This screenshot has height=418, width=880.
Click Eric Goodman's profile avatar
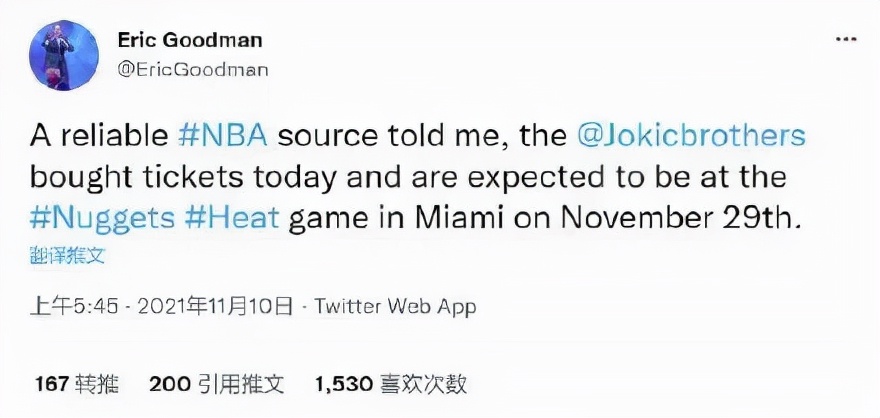click(65, 56)
